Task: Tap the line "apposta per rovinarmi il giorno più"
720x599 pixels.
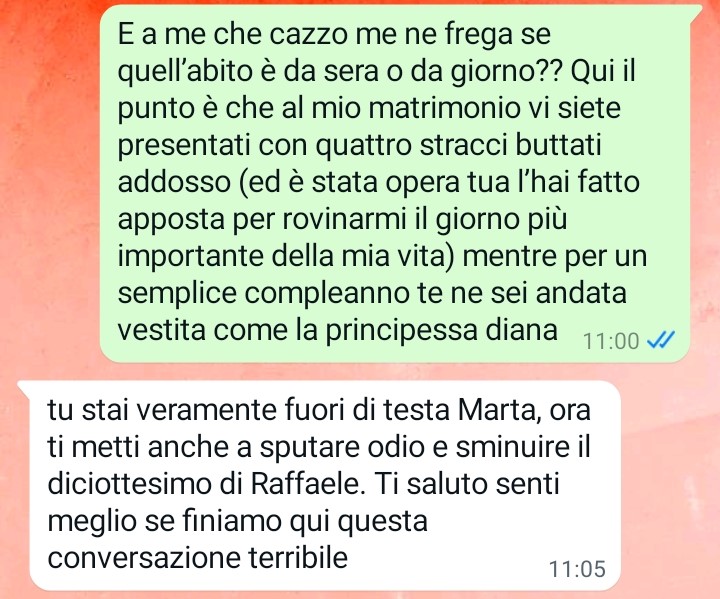Action: point(343,220)
